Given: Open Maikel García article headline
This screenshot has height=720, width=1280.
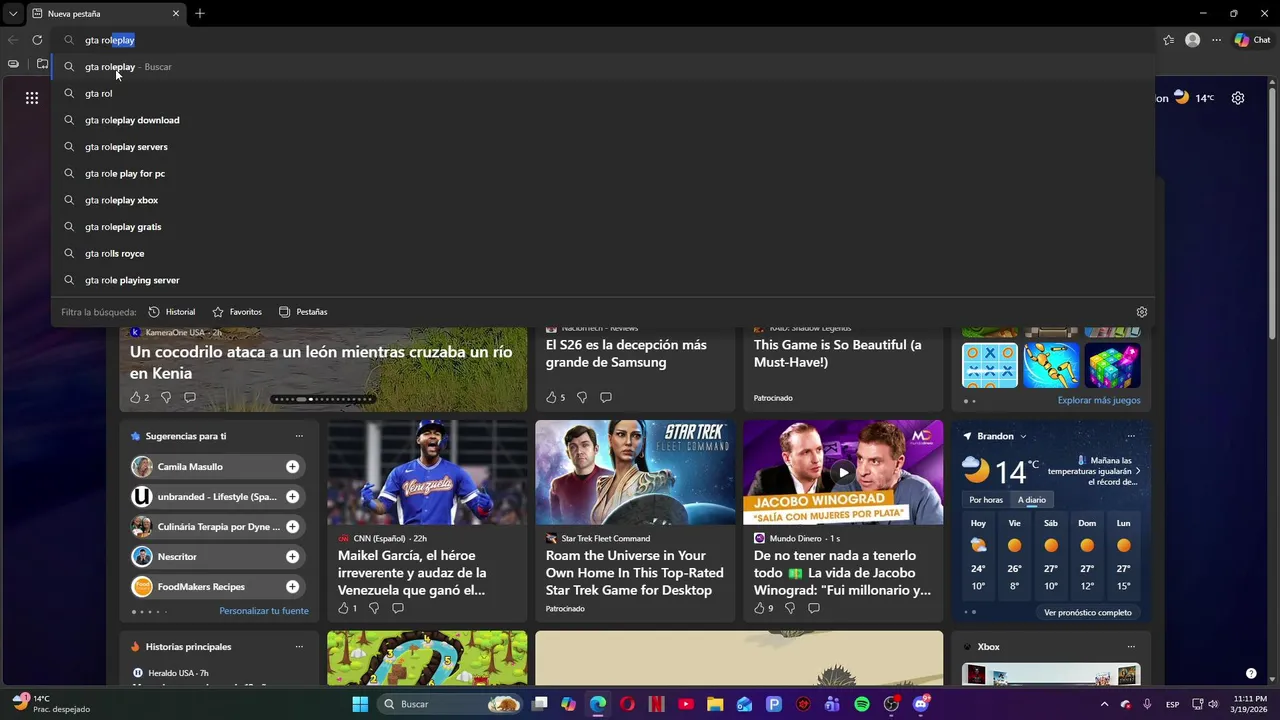Looking at the screenshot, I should coord(412,573).
